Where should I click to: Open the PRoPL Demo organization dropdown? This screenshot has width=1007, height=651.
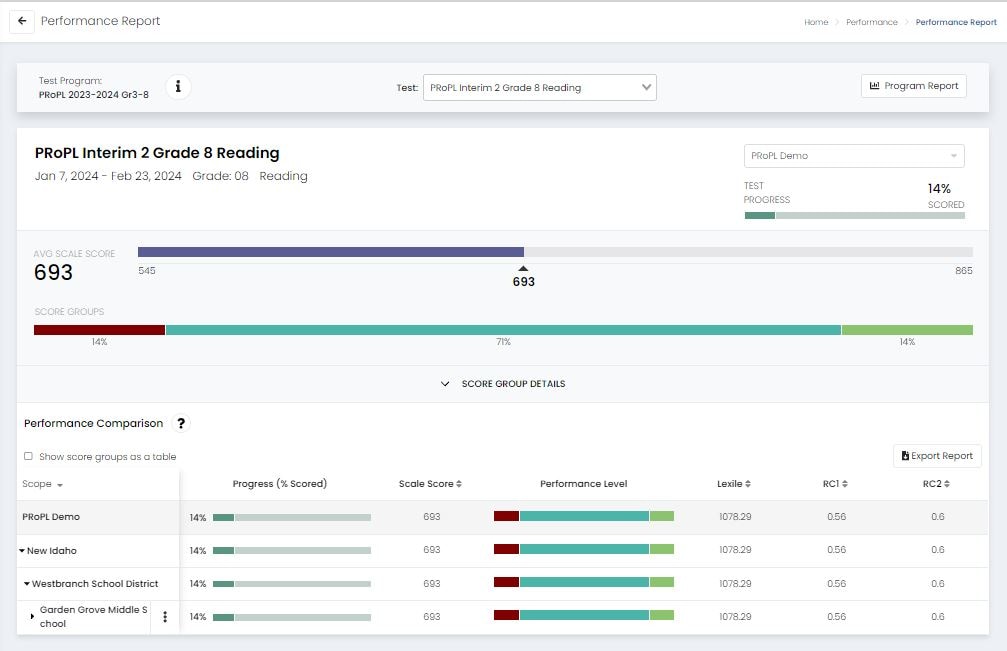pyautogui.click(x=853, y=156)
